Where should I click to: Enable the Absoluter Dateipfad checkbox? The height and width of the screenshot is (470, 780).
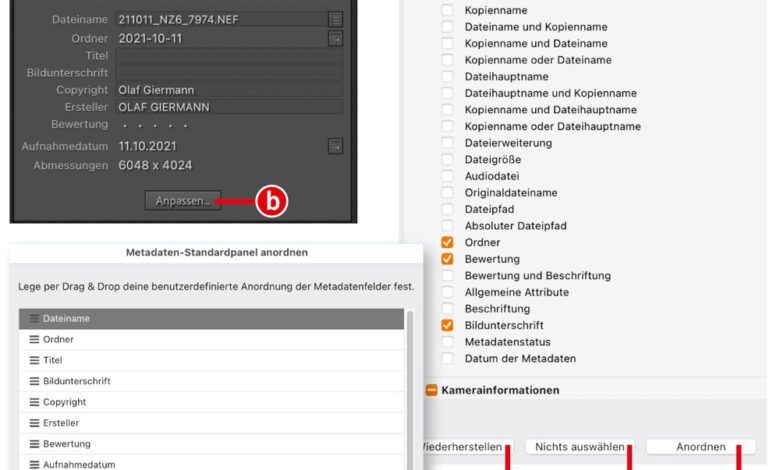[447, 225]
